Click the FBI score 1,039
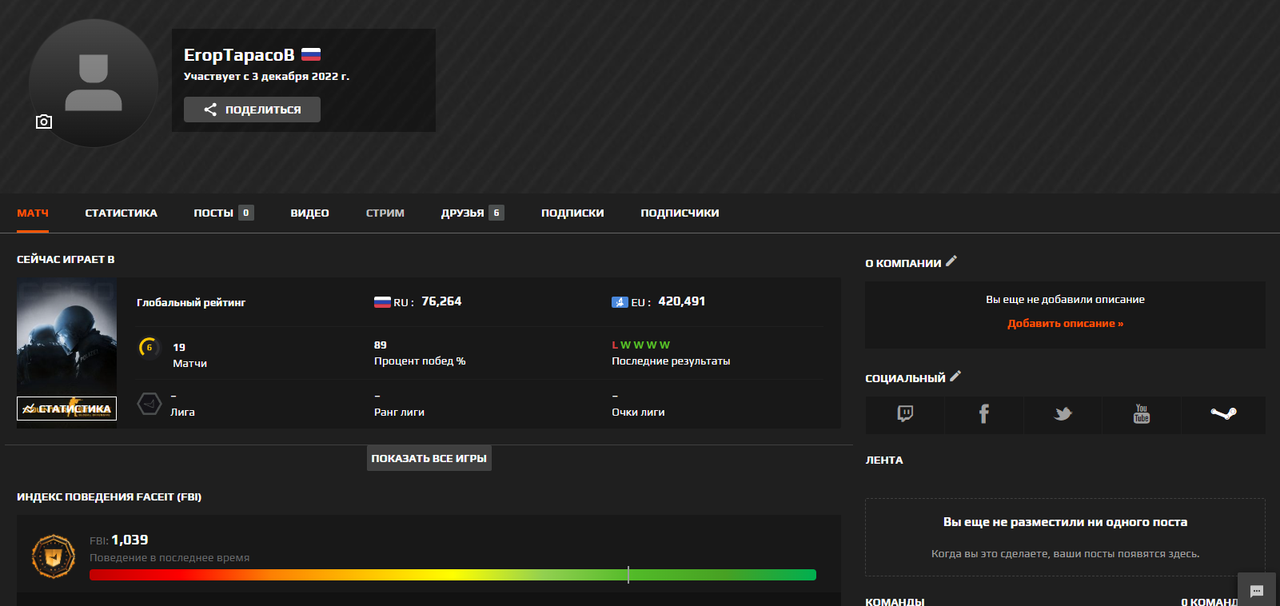 129,540
